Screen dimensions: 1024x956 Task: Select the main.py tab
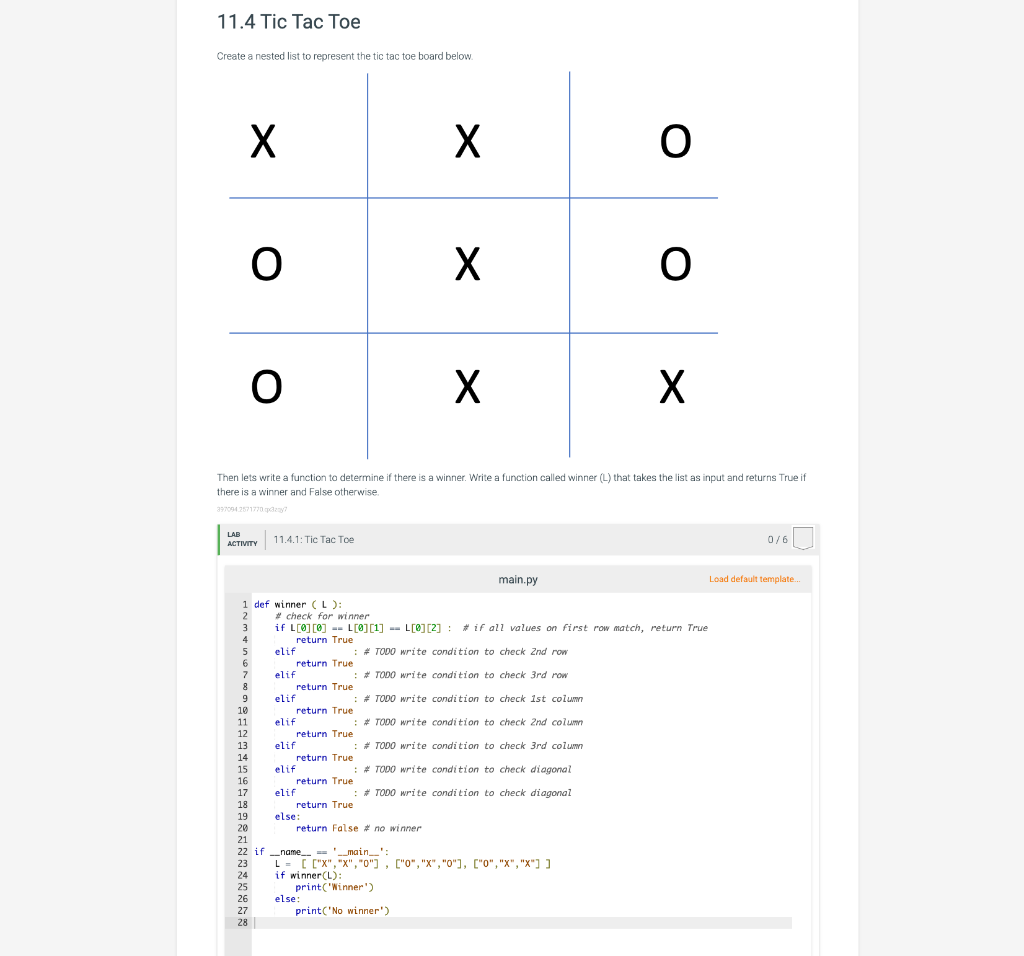tap(516, 578)
